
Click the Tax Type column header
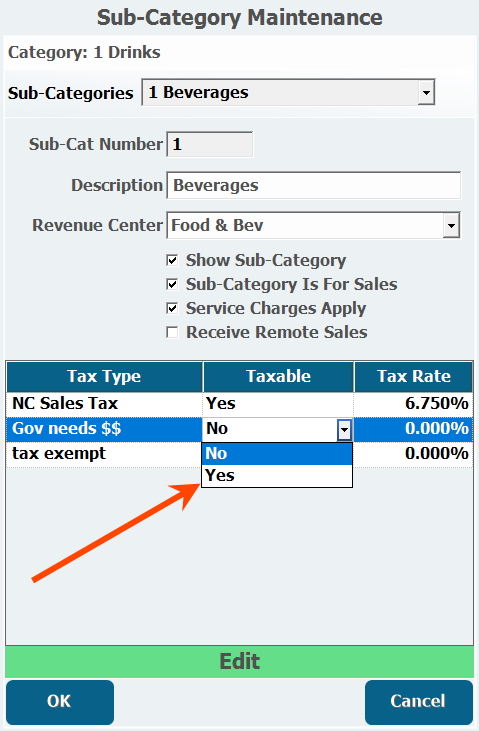pos(104,376)
